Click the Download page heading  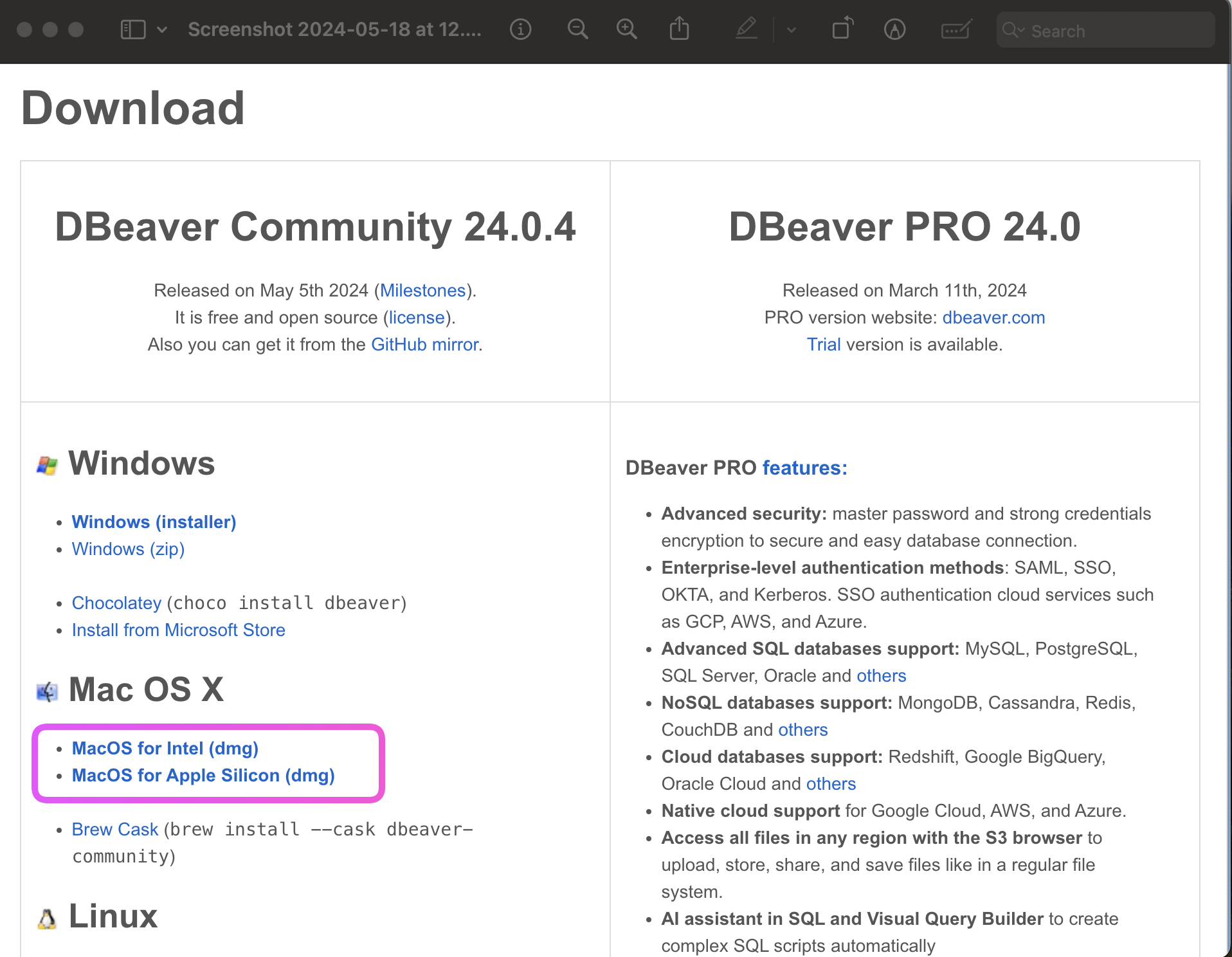[133, 107]
